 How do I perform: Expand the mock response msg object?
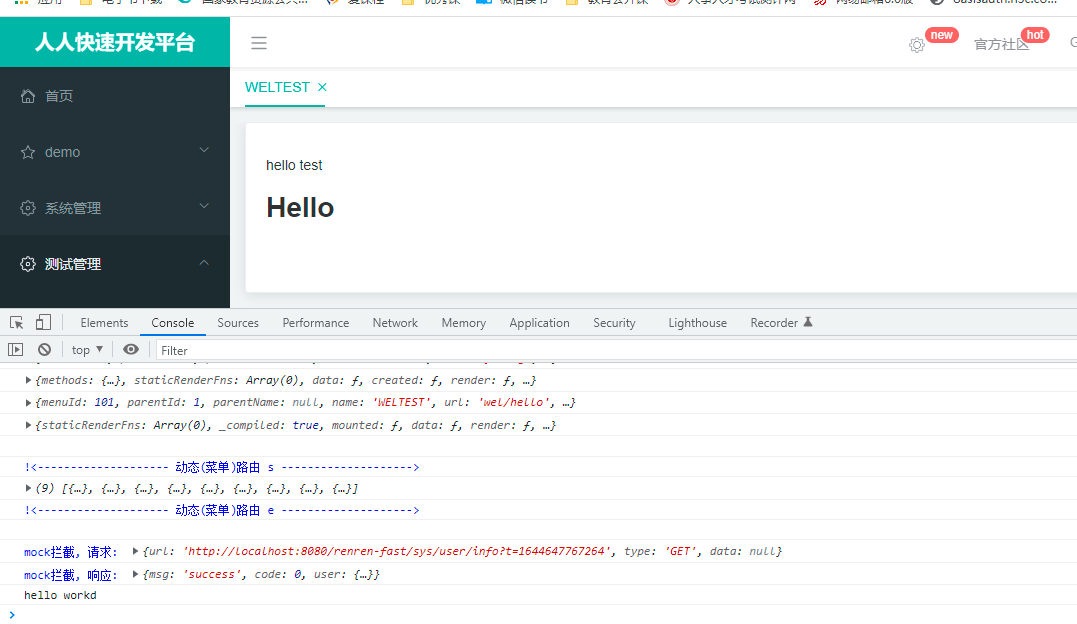pyautogui.click(x=135, y=575)
